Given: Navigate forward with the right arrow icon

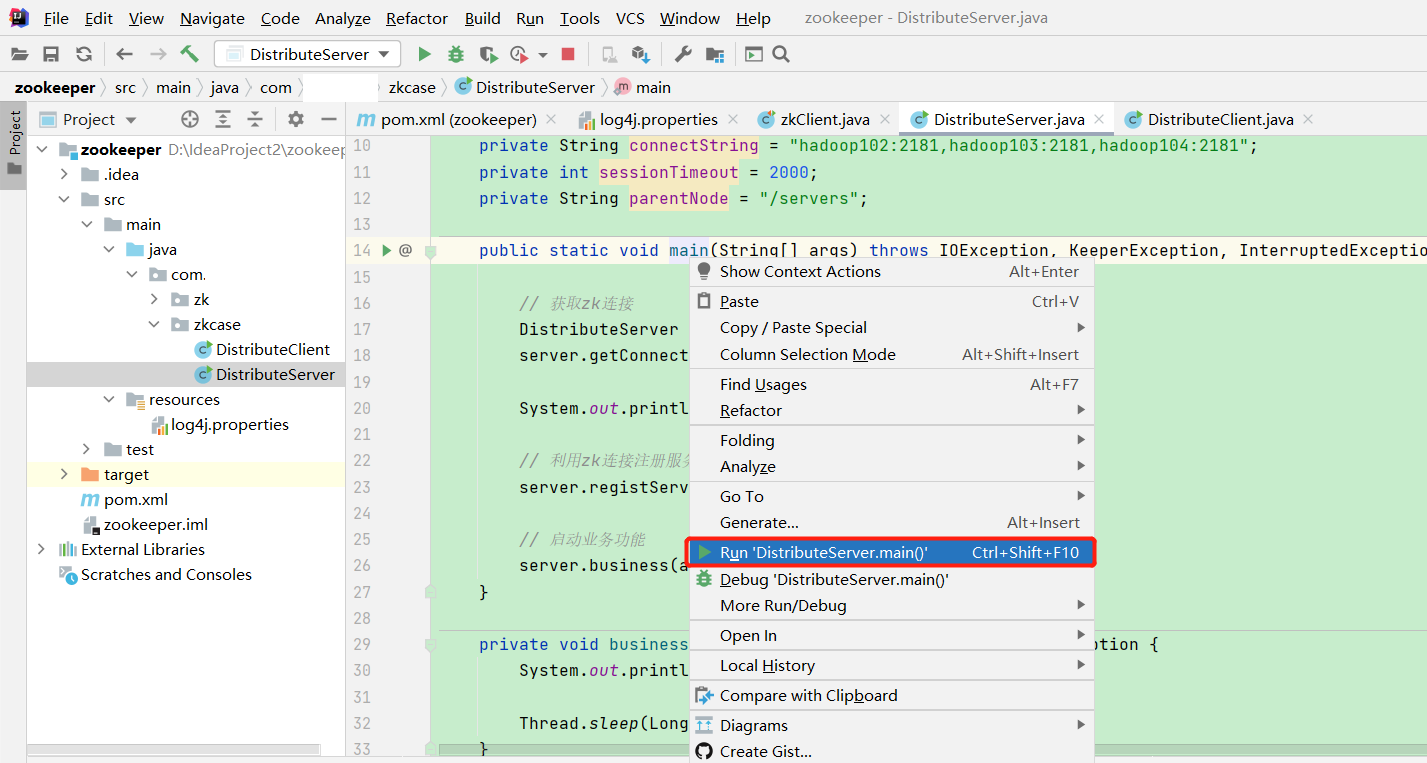Looking at the screenshot, I should point(157,54).
